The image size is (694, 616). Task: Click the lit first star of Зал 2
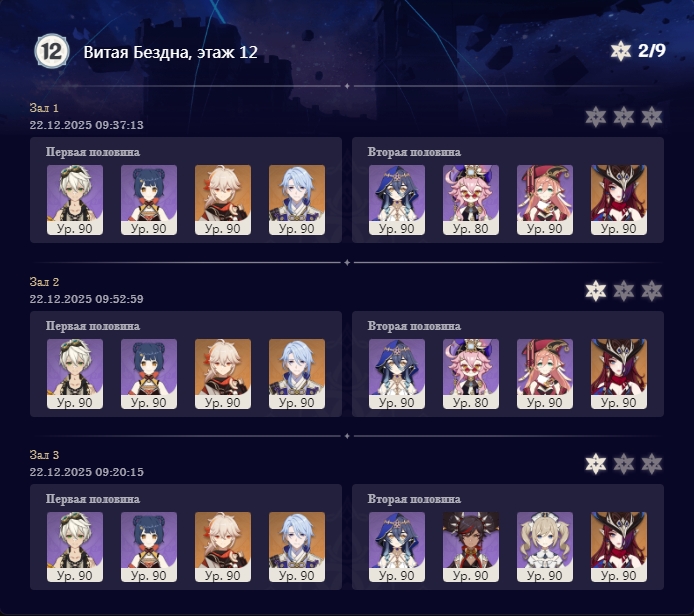(596, 291)
